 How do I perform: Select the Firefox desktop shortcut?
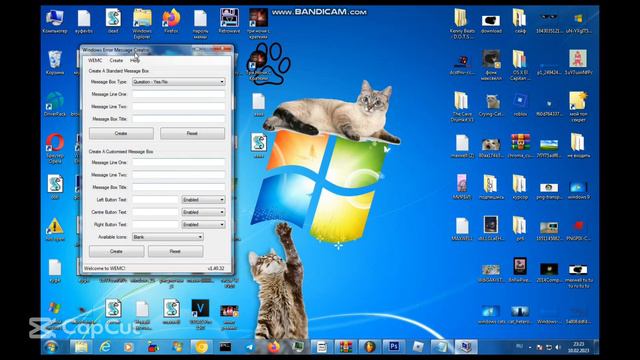tap(171, 22)
